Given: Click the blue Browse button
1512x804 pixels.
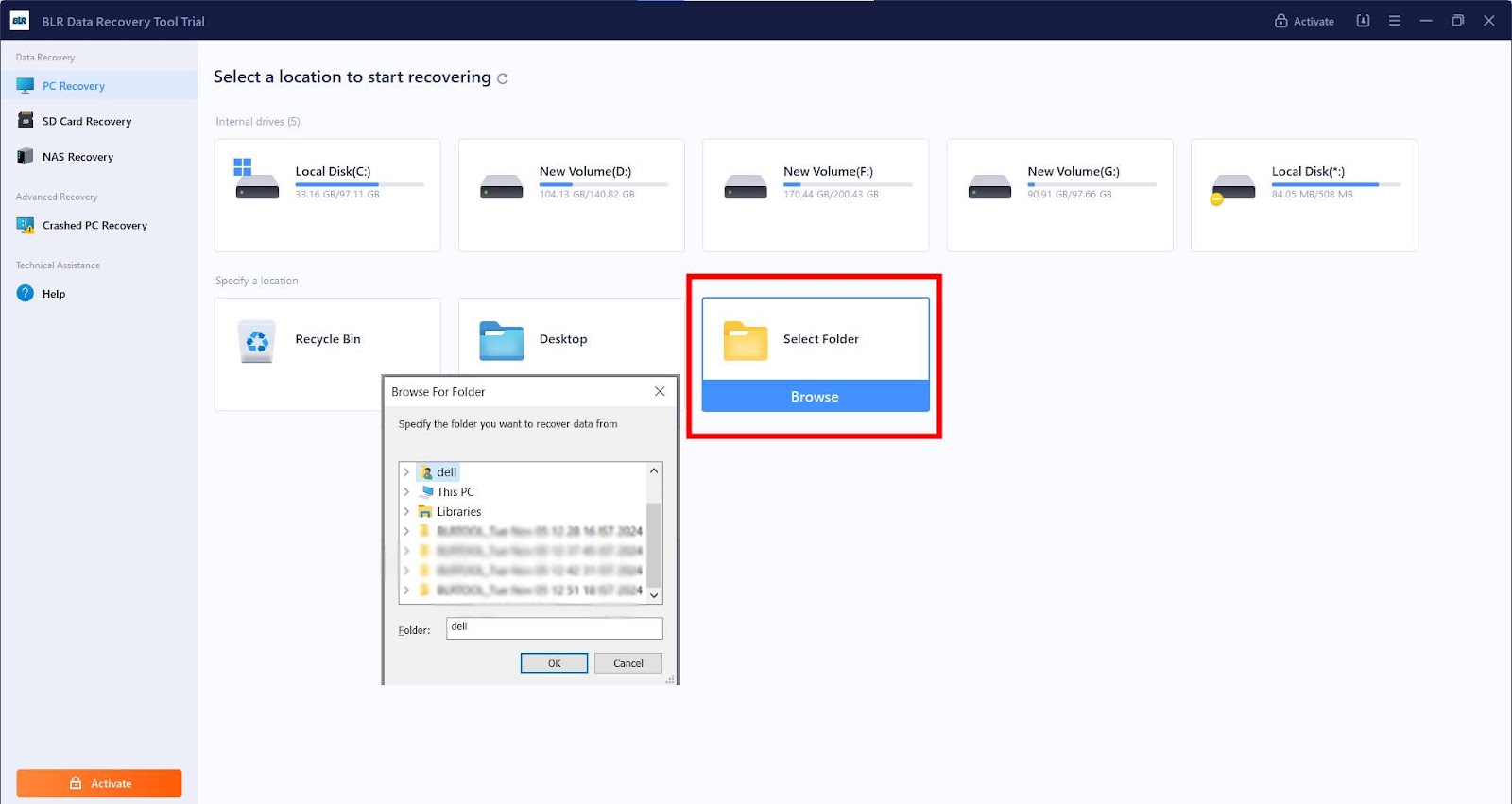Looking at the screenshot, I should pos(816,397).
